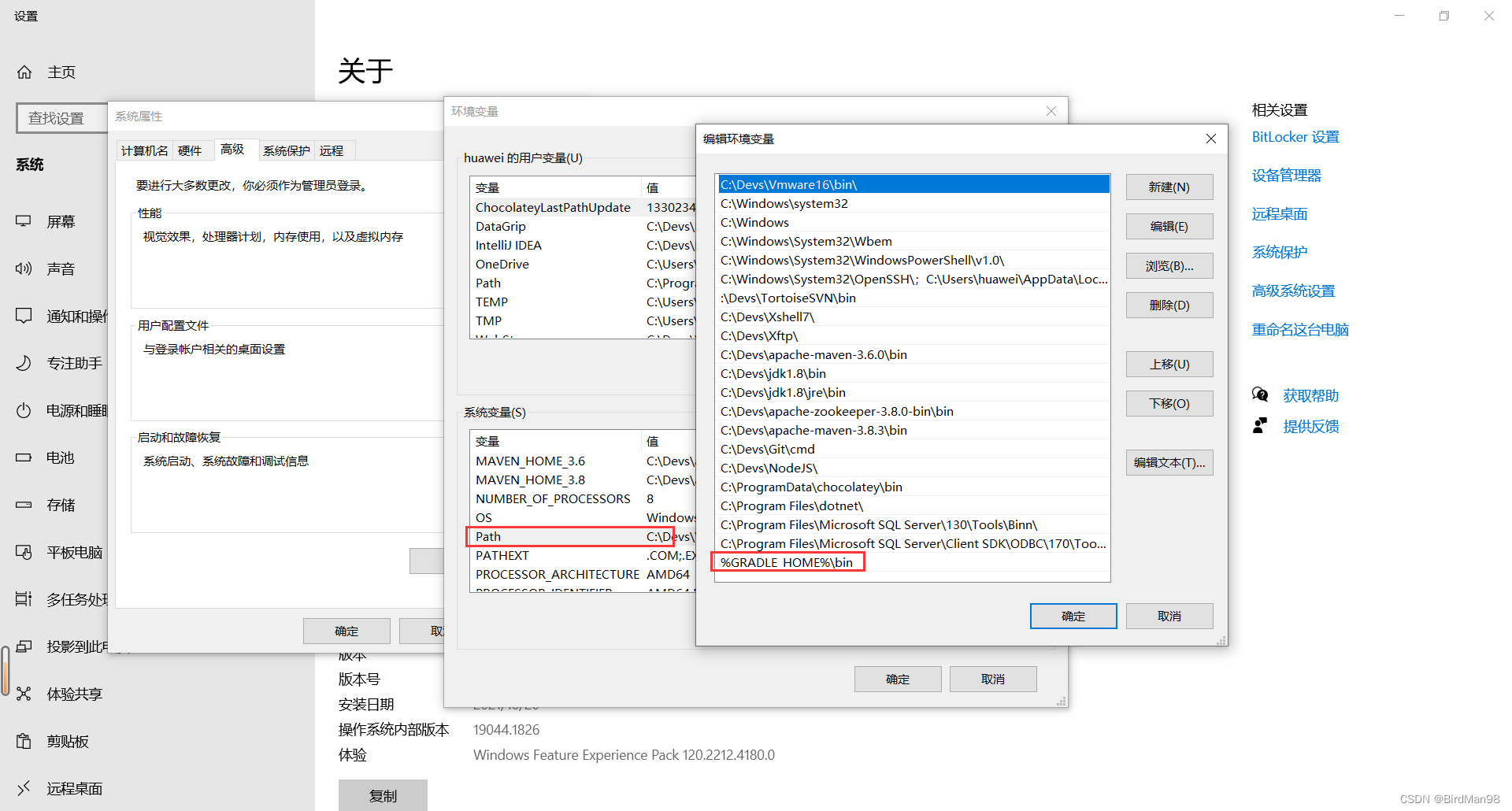The height and width of the screenshot is (811, 1512).
Task: Open the 存储 storage icon
Action: (24, 505)
